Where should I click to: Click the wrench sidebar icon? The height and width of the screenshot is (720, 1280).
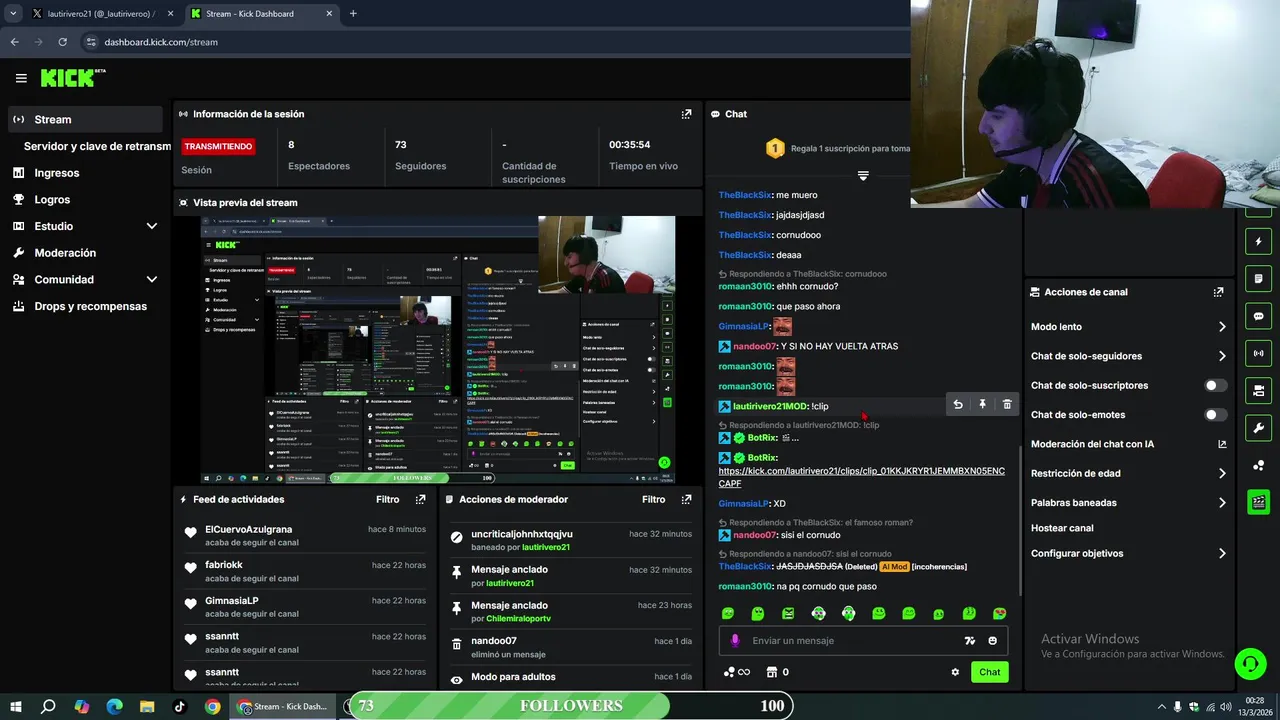1258,428
